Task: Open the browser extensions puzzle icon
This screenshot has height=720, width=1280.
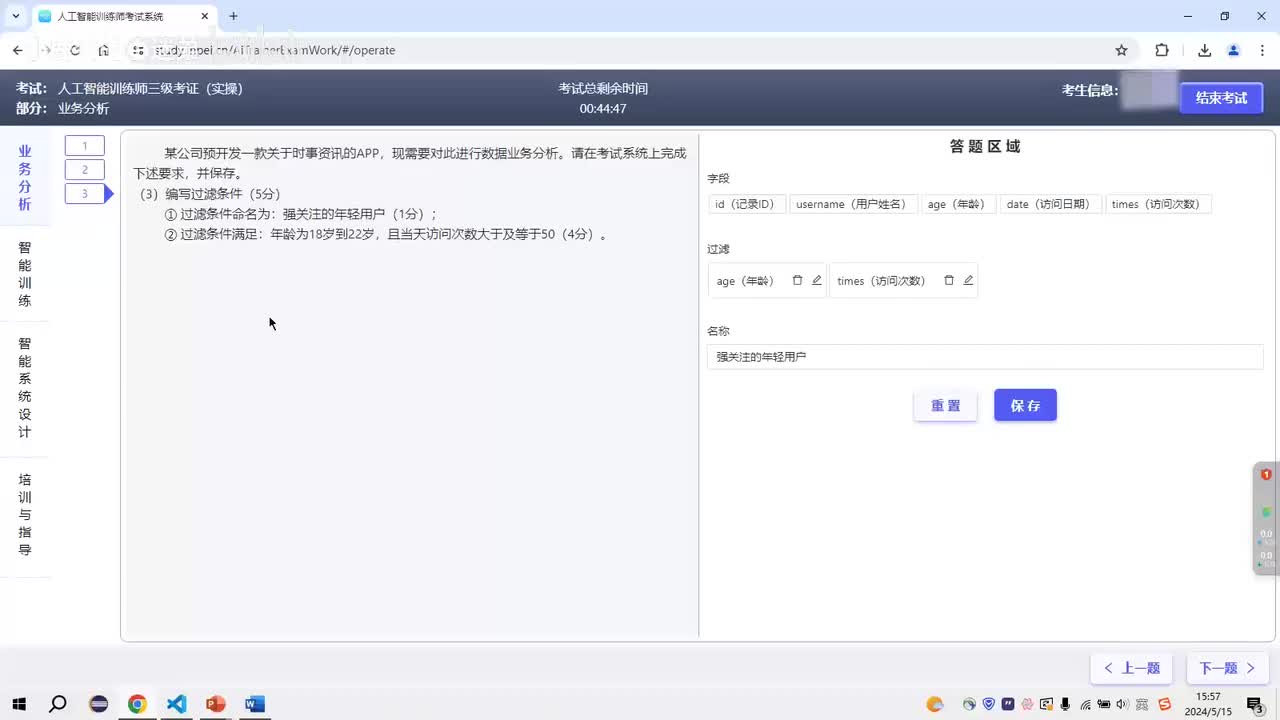Action: click(x=1162, y=50)
